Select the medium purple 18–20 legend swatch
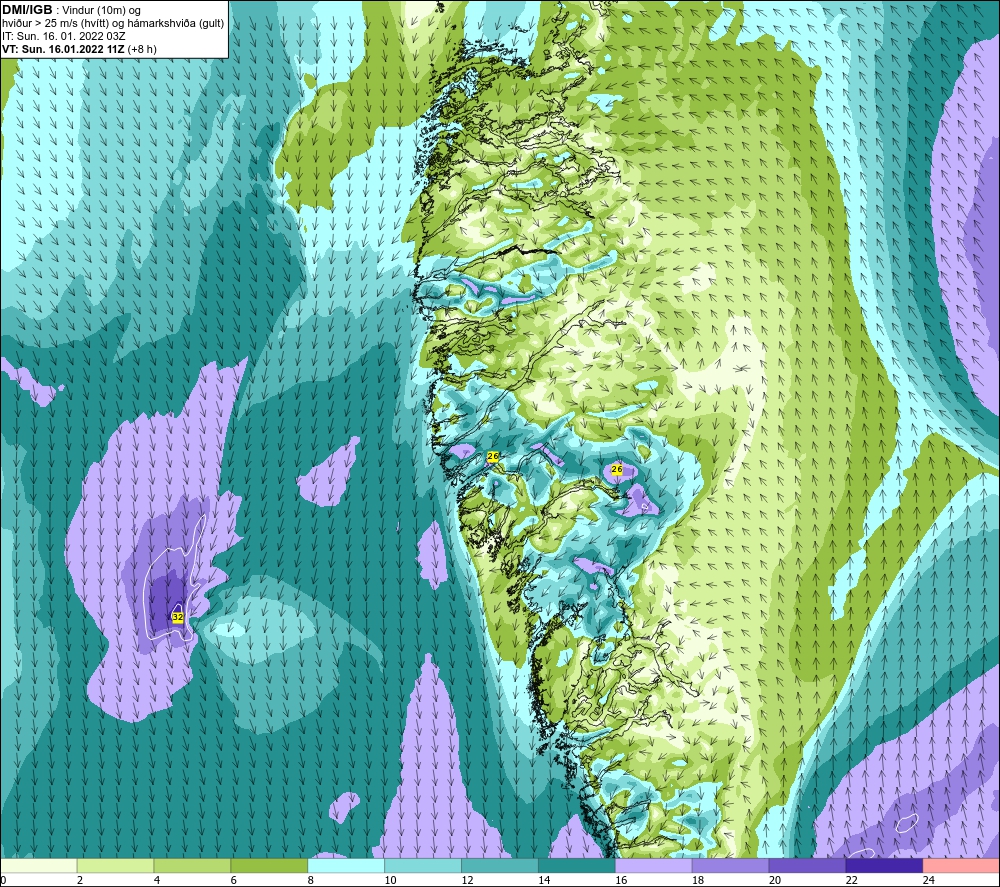 [730, 865]
